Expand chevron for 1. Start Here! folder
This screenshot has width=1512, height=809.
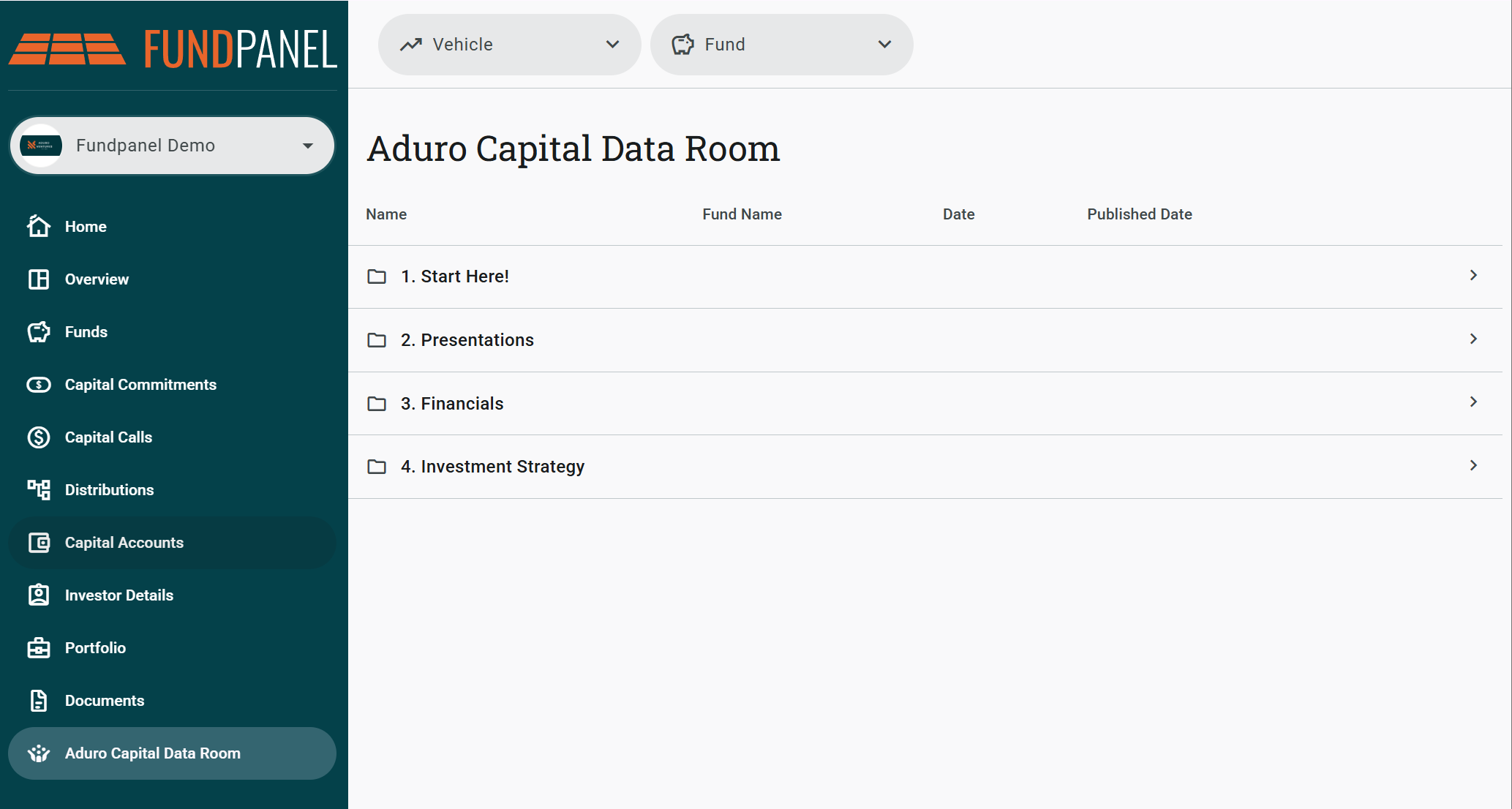(1473, 275)
